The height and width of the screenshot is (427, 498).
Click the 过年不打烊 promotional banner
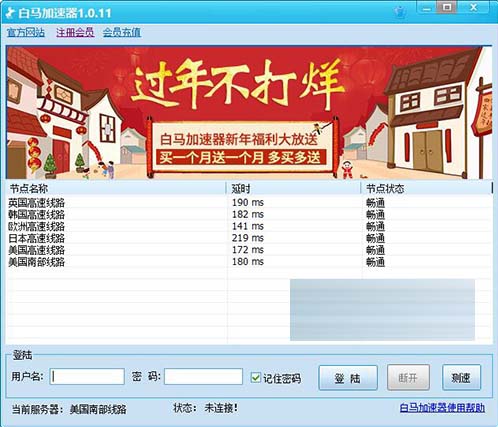pos(249,112)
